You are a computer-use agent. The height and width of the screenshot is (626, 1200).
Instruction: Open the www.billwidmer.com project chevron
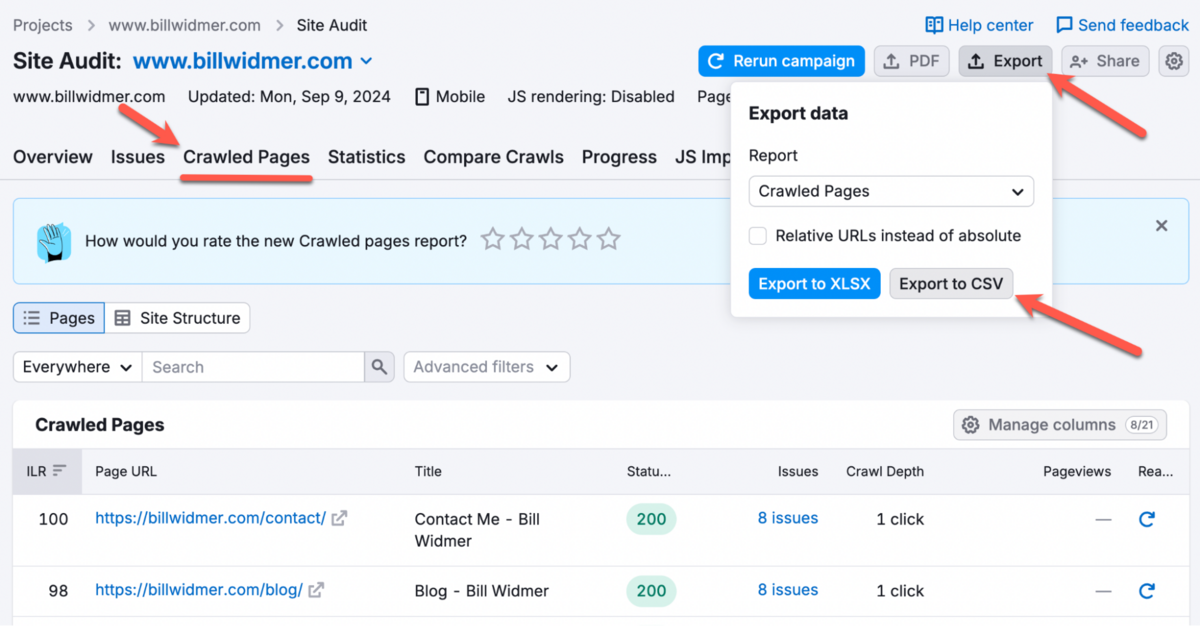click(366, 61)
